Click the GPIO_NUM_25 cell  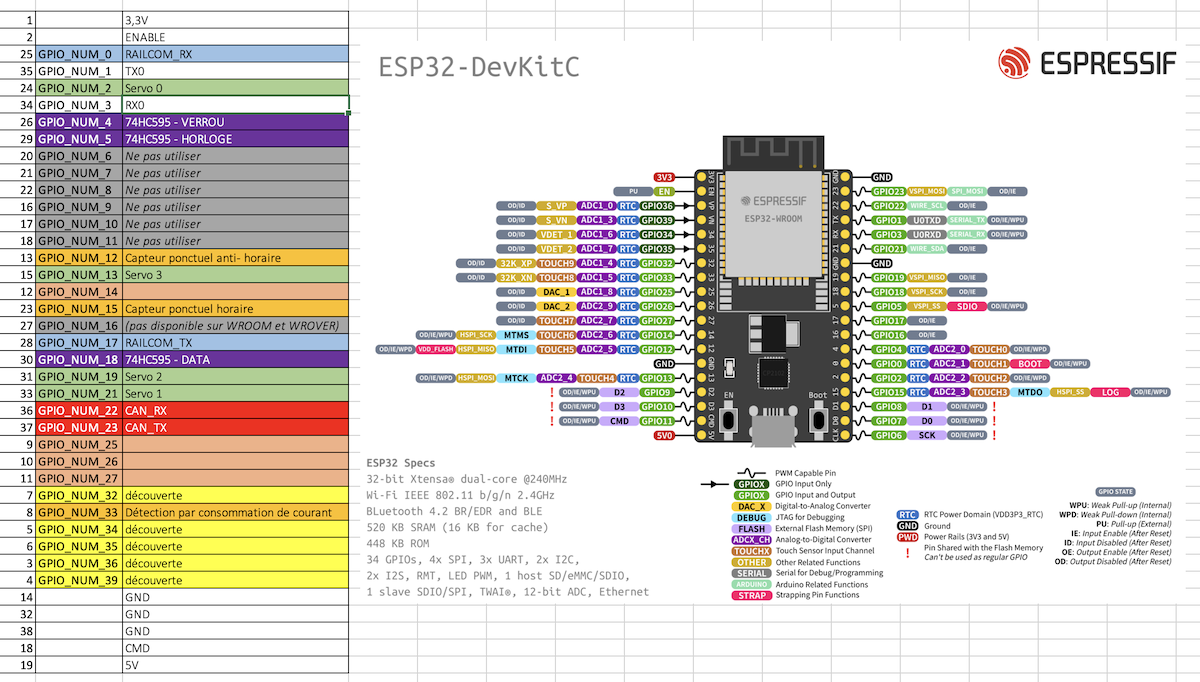(79, 445)
